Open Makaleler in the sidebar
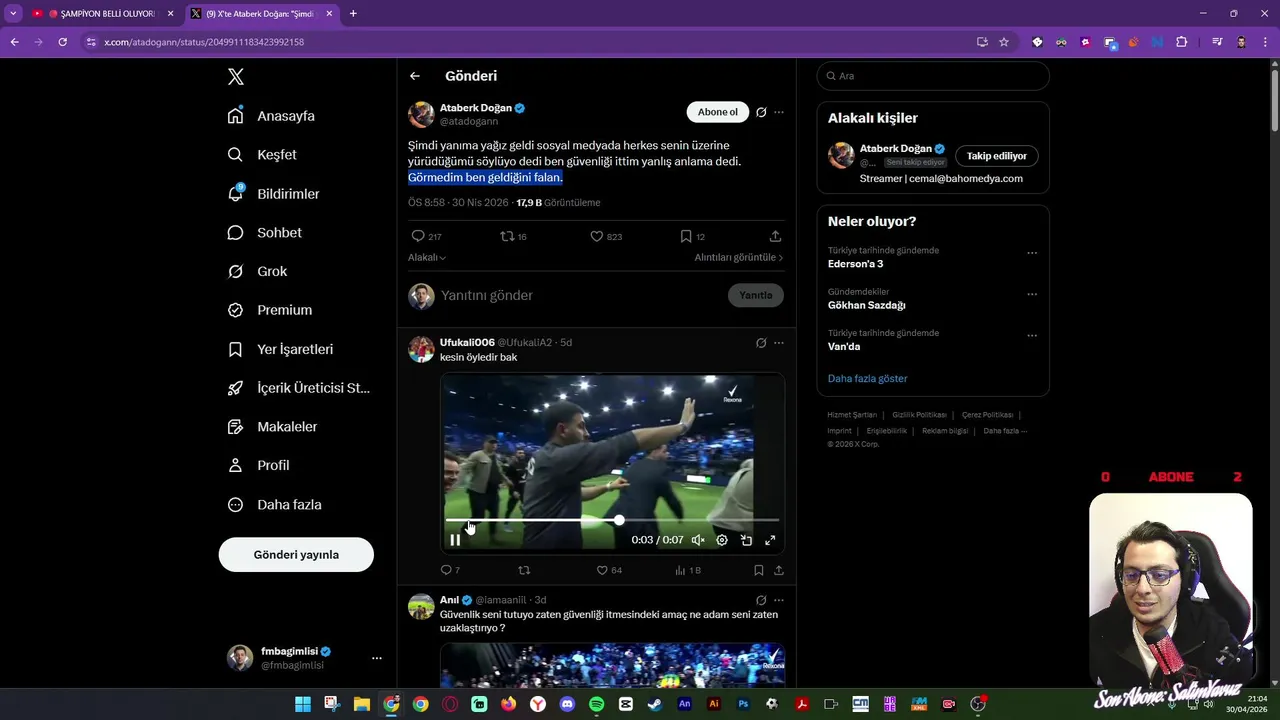 point(272,427)
